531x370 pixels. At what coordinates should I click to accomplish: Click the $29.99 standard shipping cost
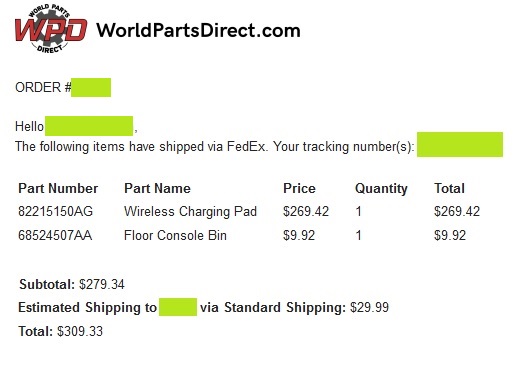(369, 307)
